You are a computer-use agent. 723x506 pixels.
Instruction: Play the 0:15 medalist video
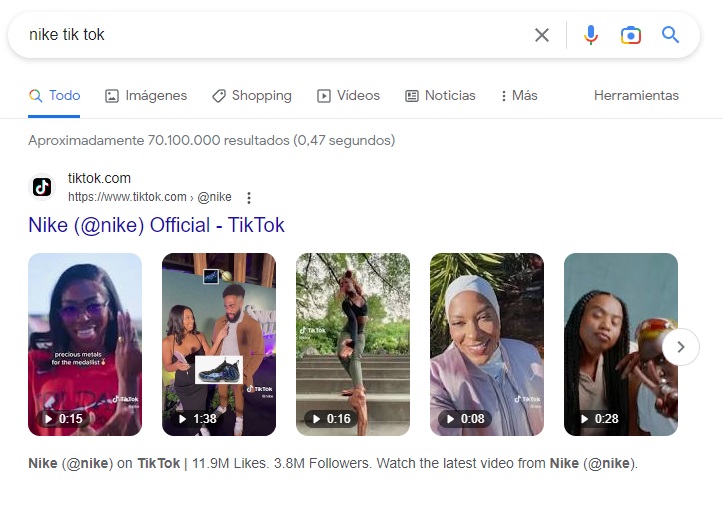click(85, 344)
